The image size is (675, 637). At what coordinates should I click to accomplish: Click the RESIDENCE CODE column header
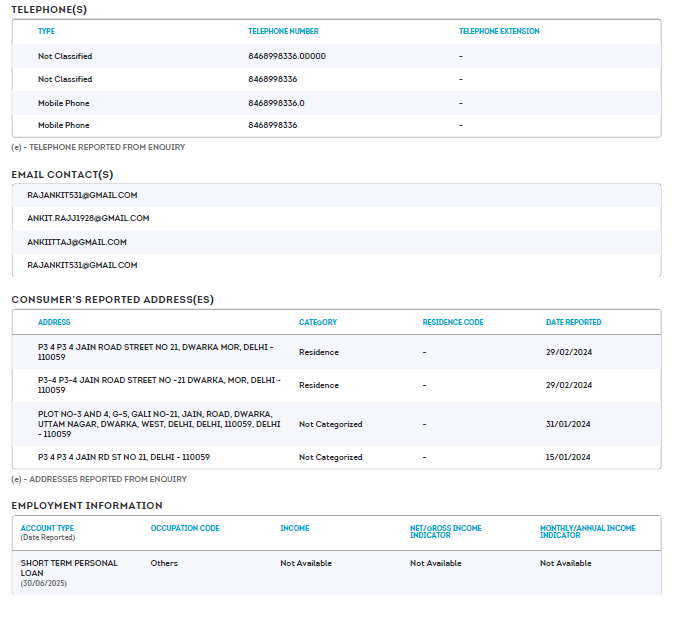453,322
